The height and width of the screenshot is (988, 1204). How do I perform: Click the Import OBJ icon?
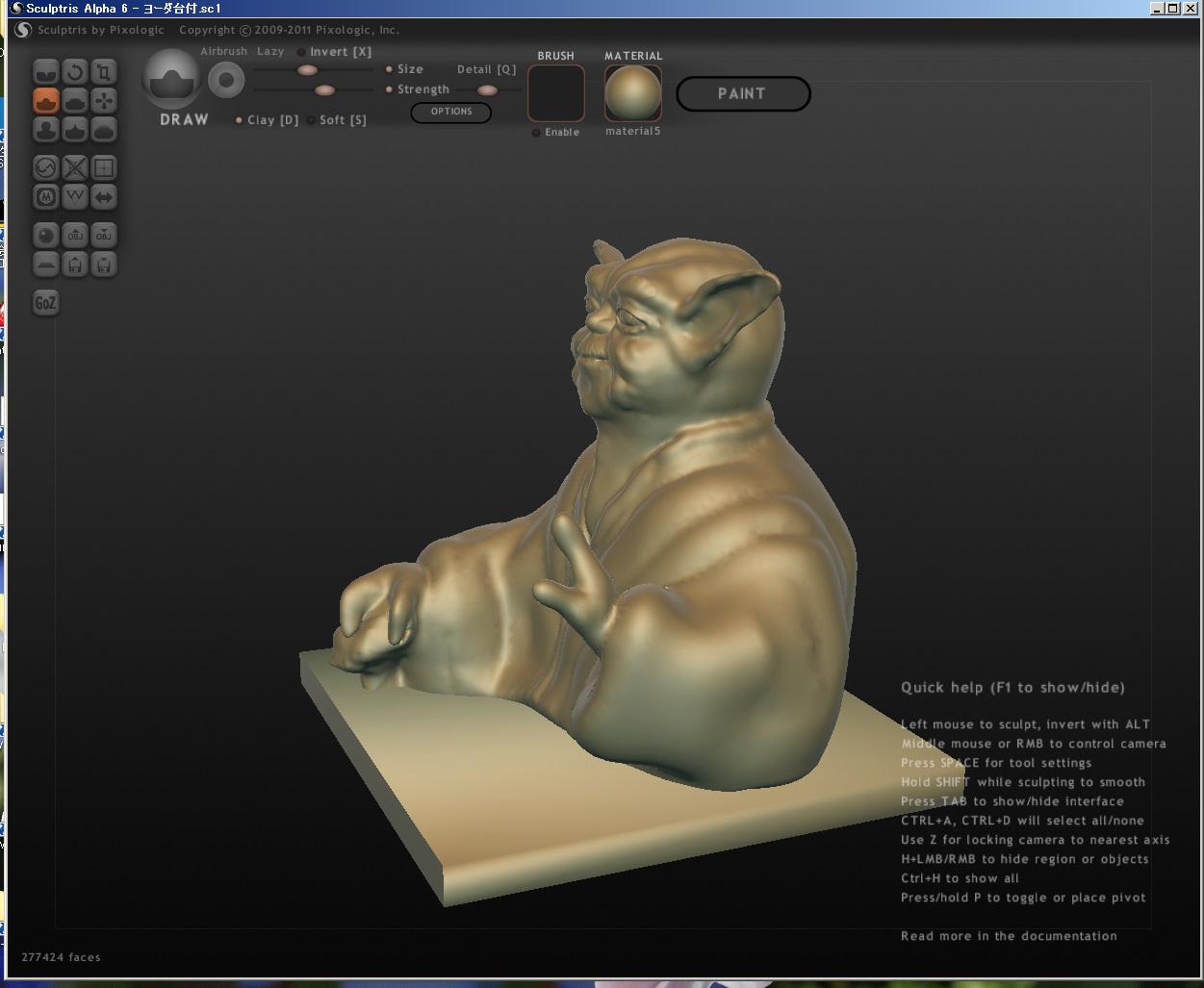75,236
